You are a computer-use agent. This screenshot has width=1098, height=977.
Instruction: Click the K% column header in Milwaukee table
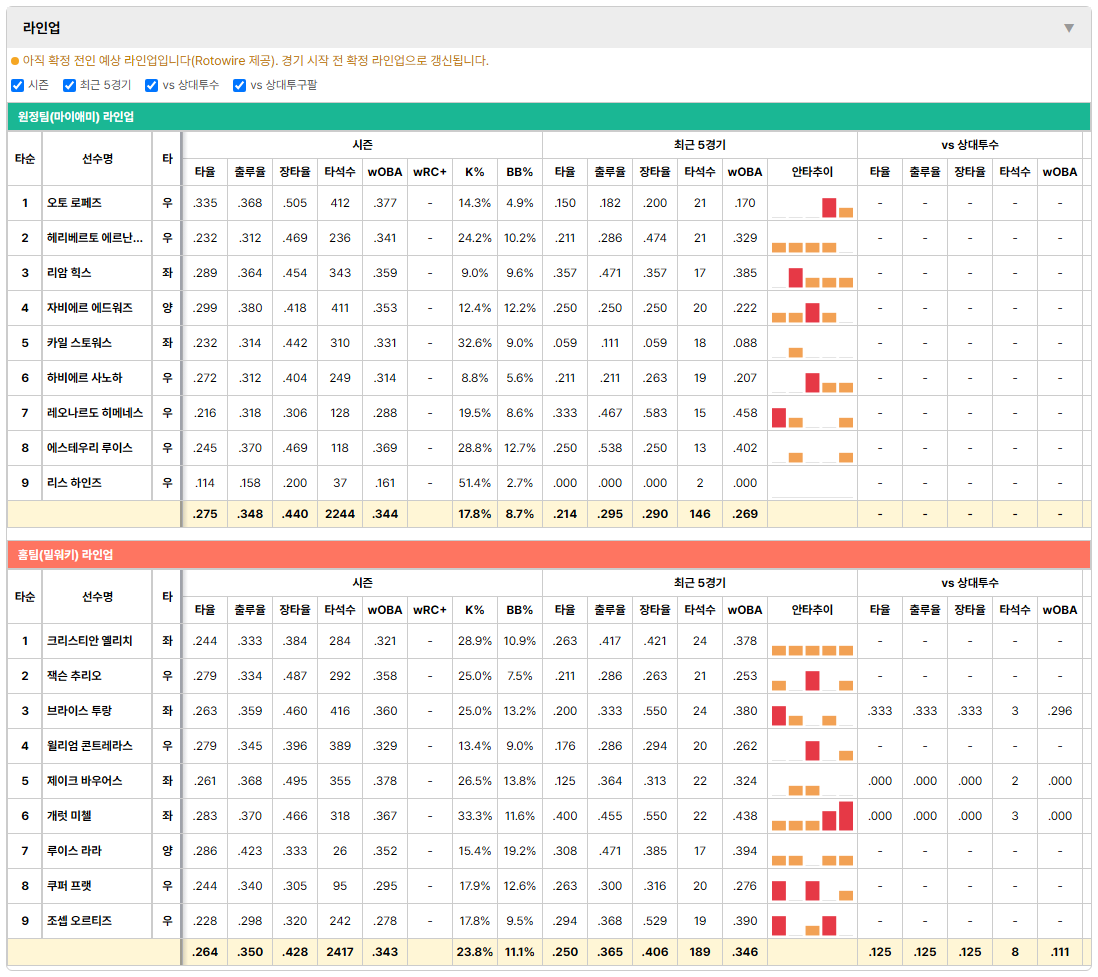(475, 610)
